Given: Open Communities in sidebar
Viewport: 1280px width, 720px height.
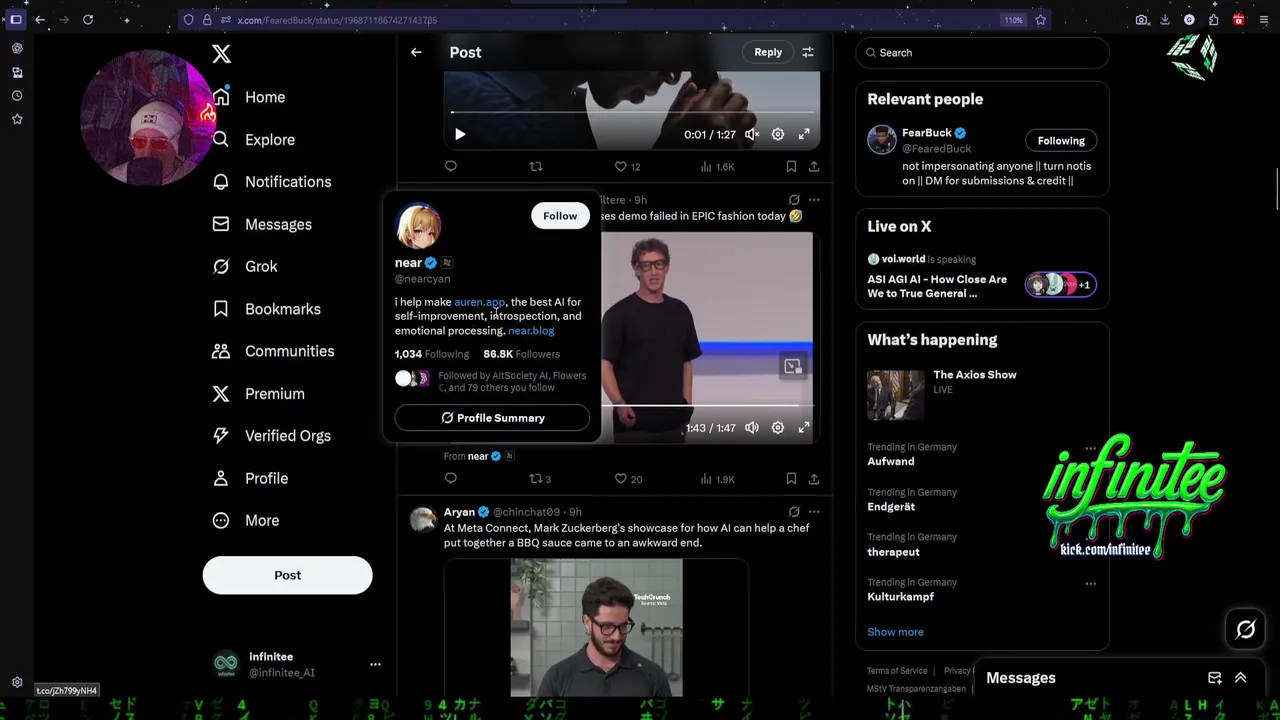Looking at the screenshot, I should coord(273,351).
